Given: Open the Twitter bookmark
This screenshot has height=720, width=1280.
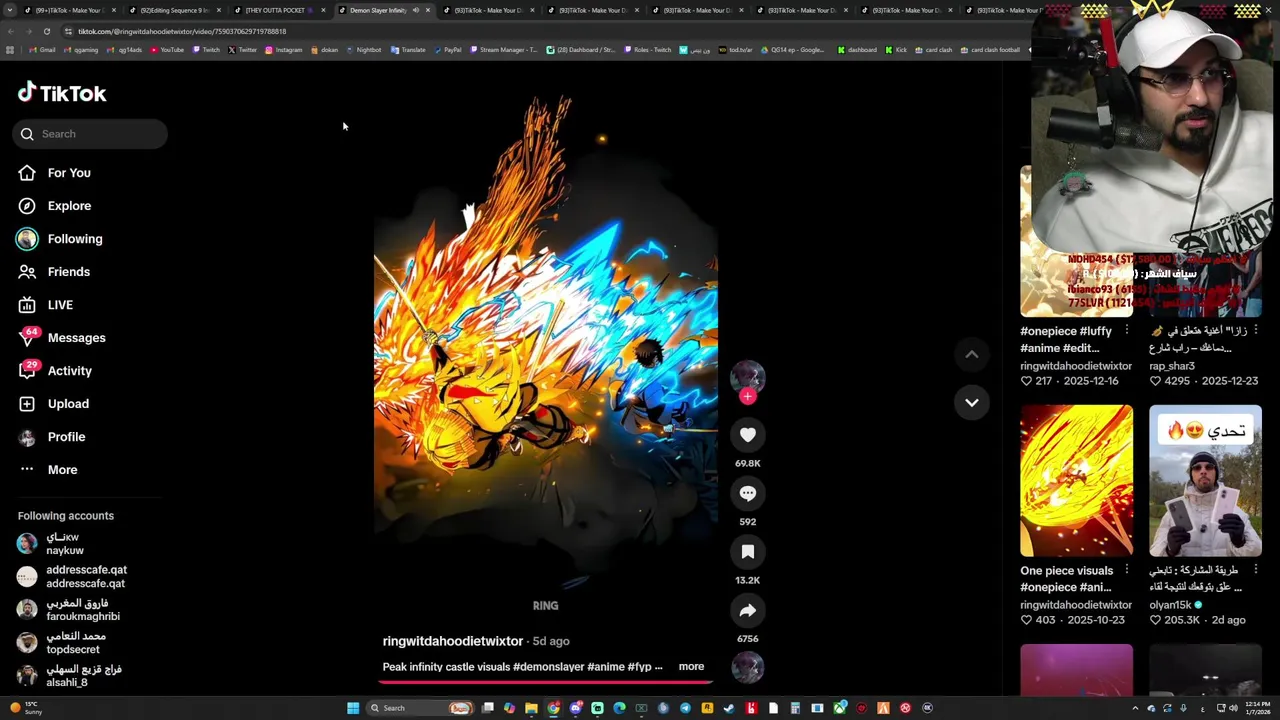Looking at the screenshot, I should coord(242,50).
